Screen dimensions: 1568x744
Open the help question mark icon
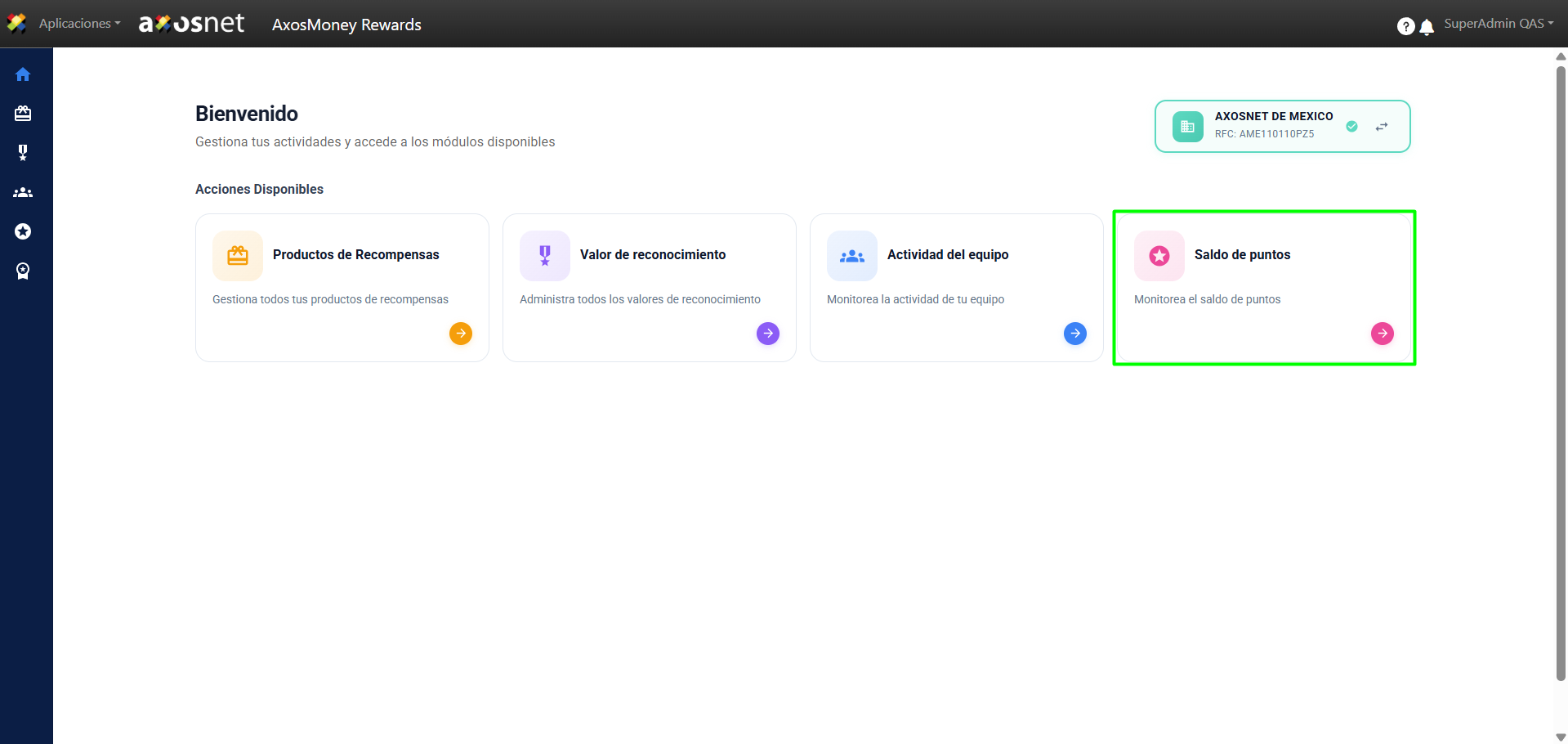point(1405,26)
